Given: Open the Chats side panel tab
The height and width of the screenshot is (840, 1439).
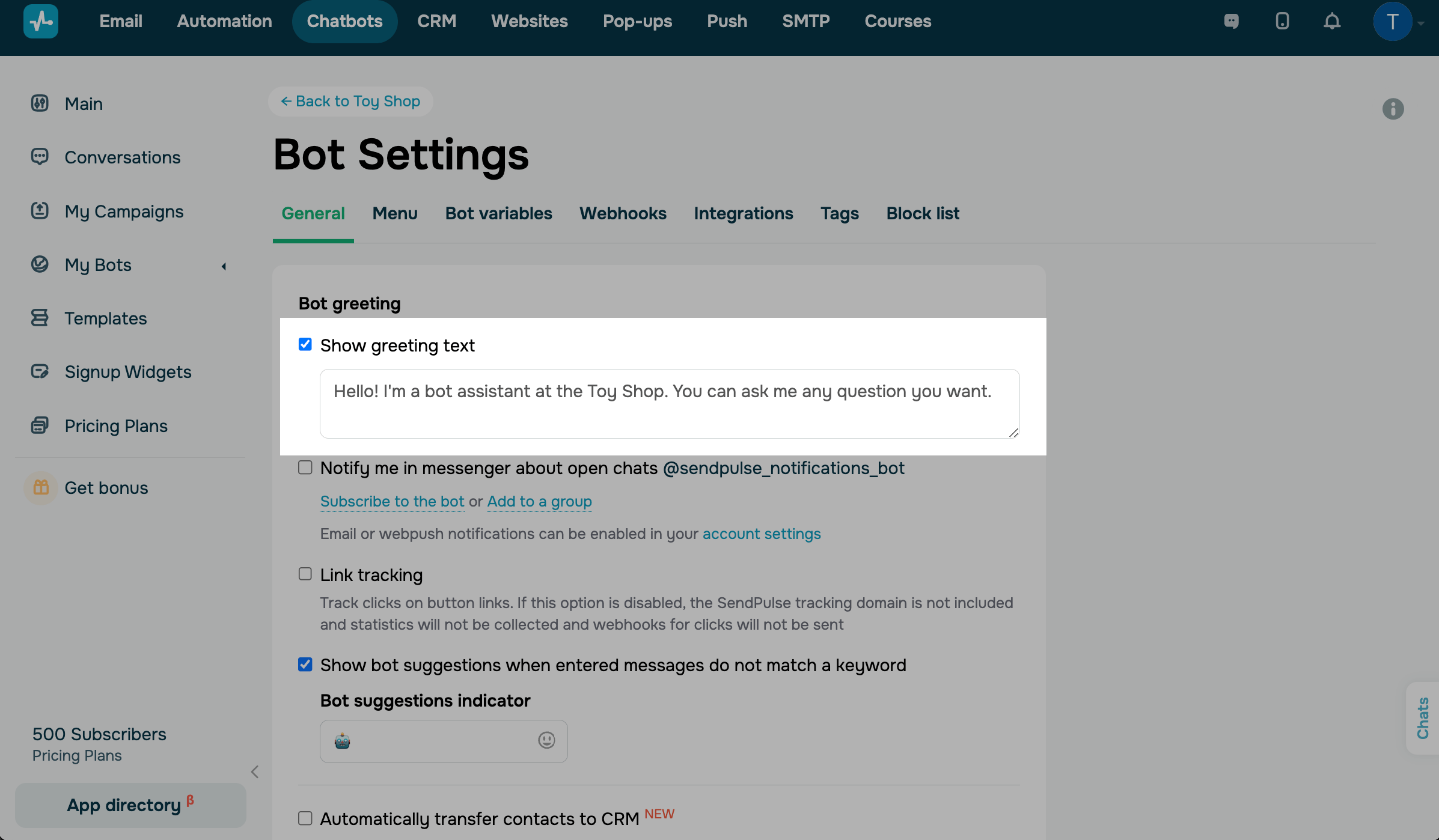Looking at the screenshot, I should click(x=1422, y=718).
